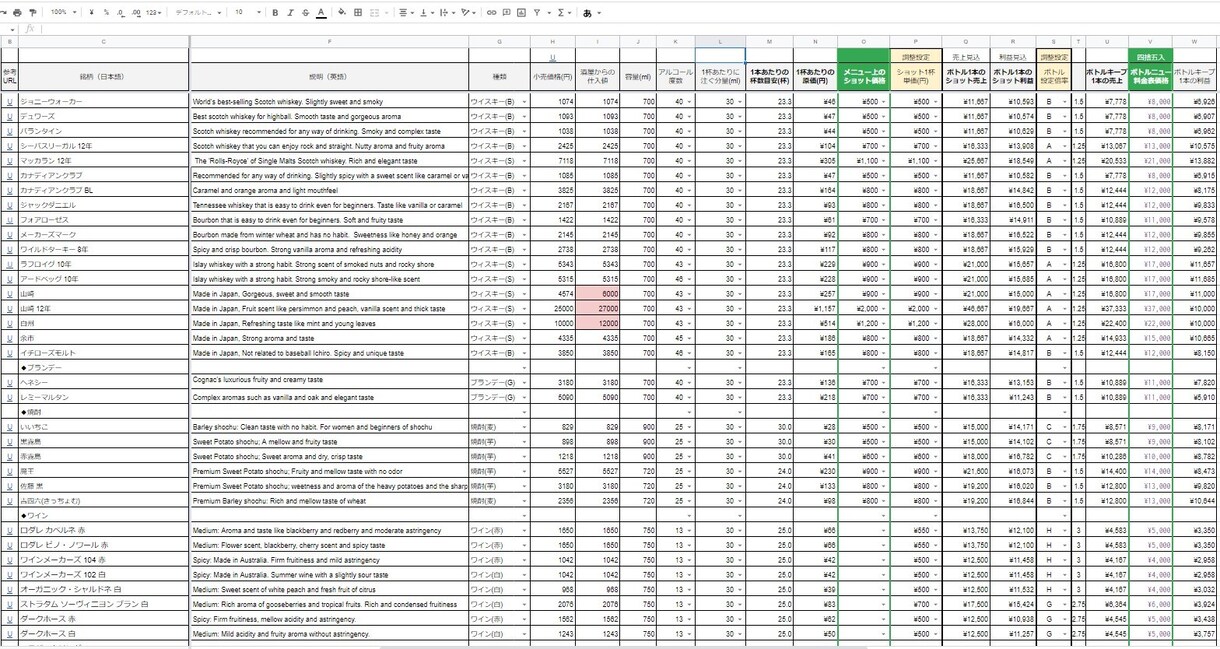The image size is (1220, 649).
Task: Format as percent
Action: [x=106, y=13]
